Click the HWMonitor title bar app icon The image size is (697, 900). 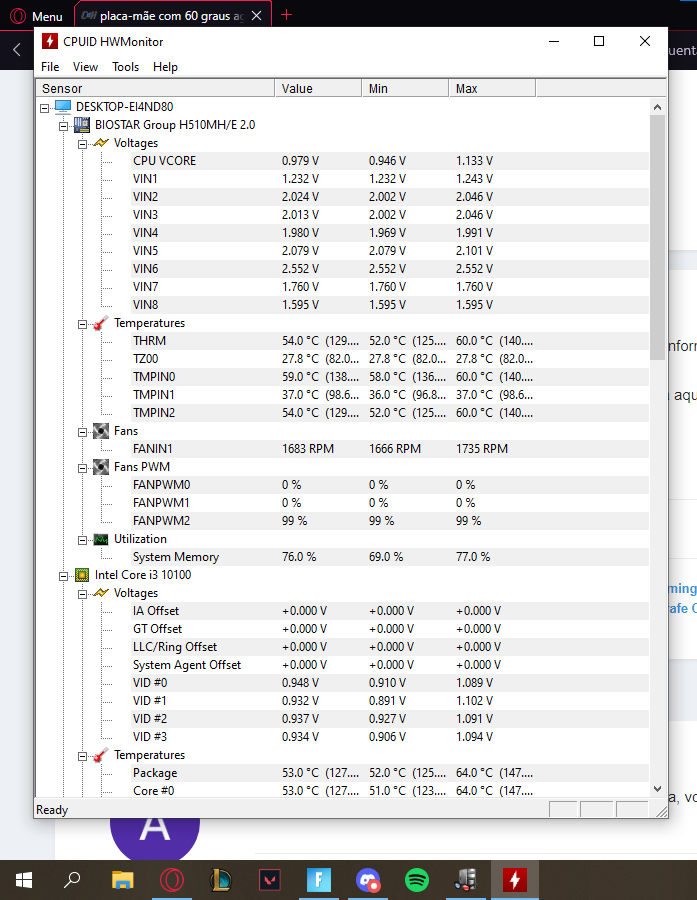(50, 41)
